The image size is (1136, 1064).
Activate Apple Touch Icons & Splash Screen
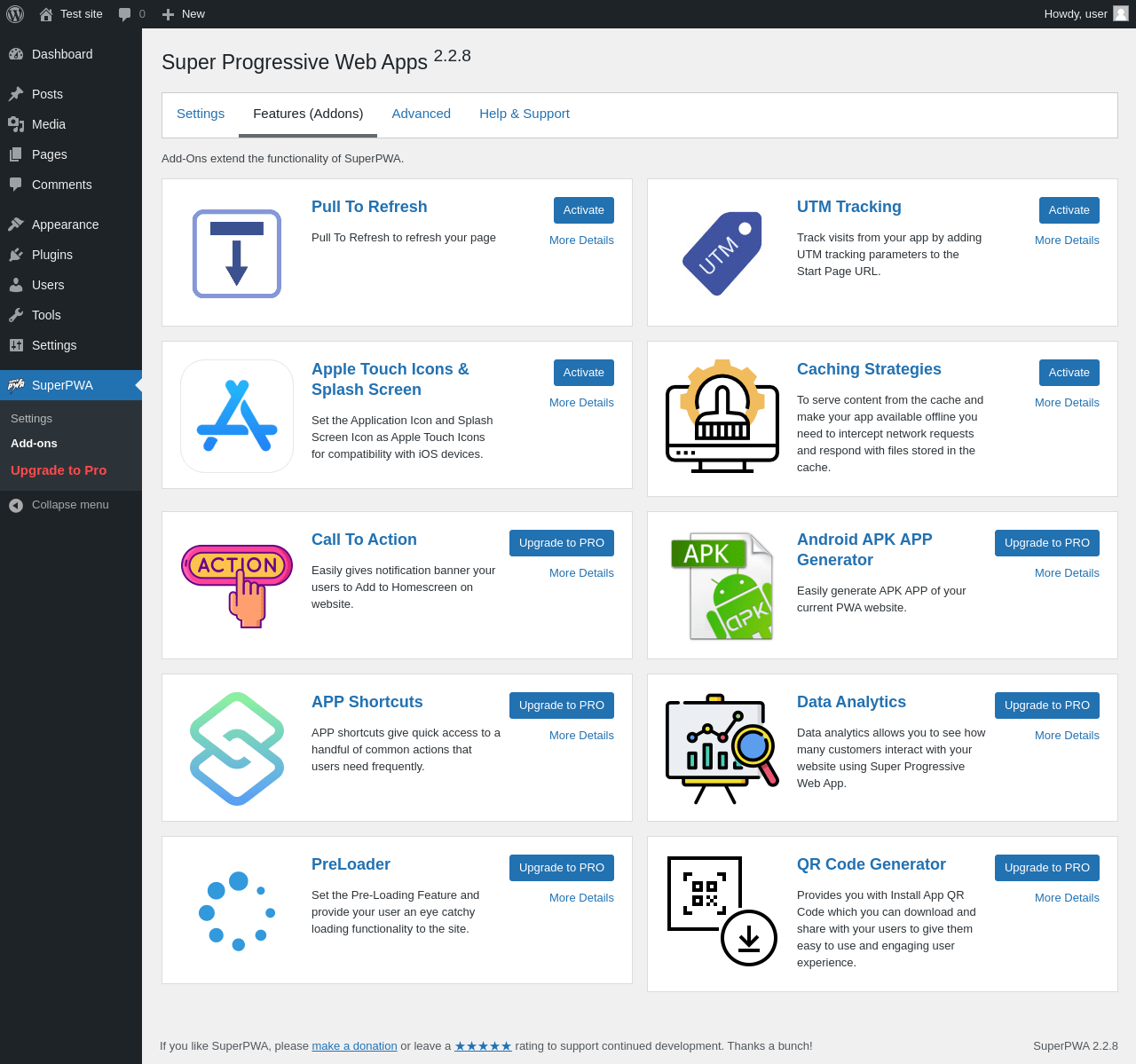(584, 373)
